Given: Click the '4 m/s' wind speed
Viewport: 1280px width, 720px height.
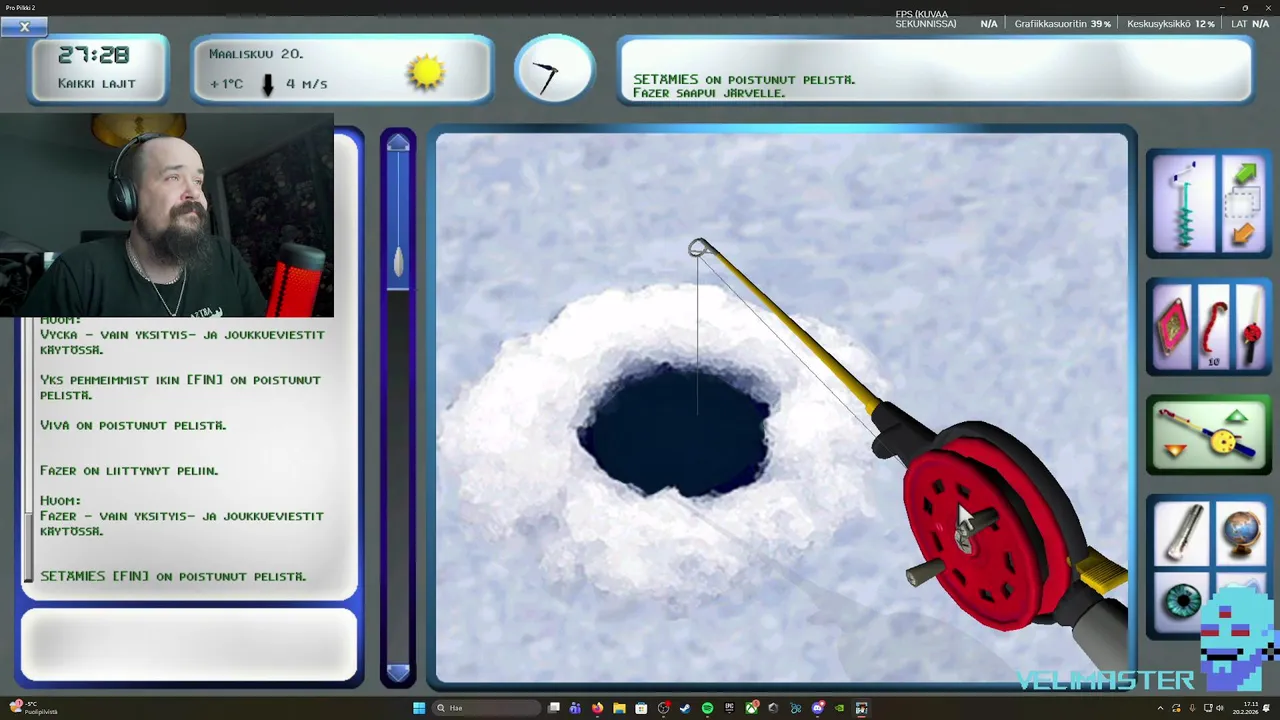Looking at the screenshot, I should (307, 84).
